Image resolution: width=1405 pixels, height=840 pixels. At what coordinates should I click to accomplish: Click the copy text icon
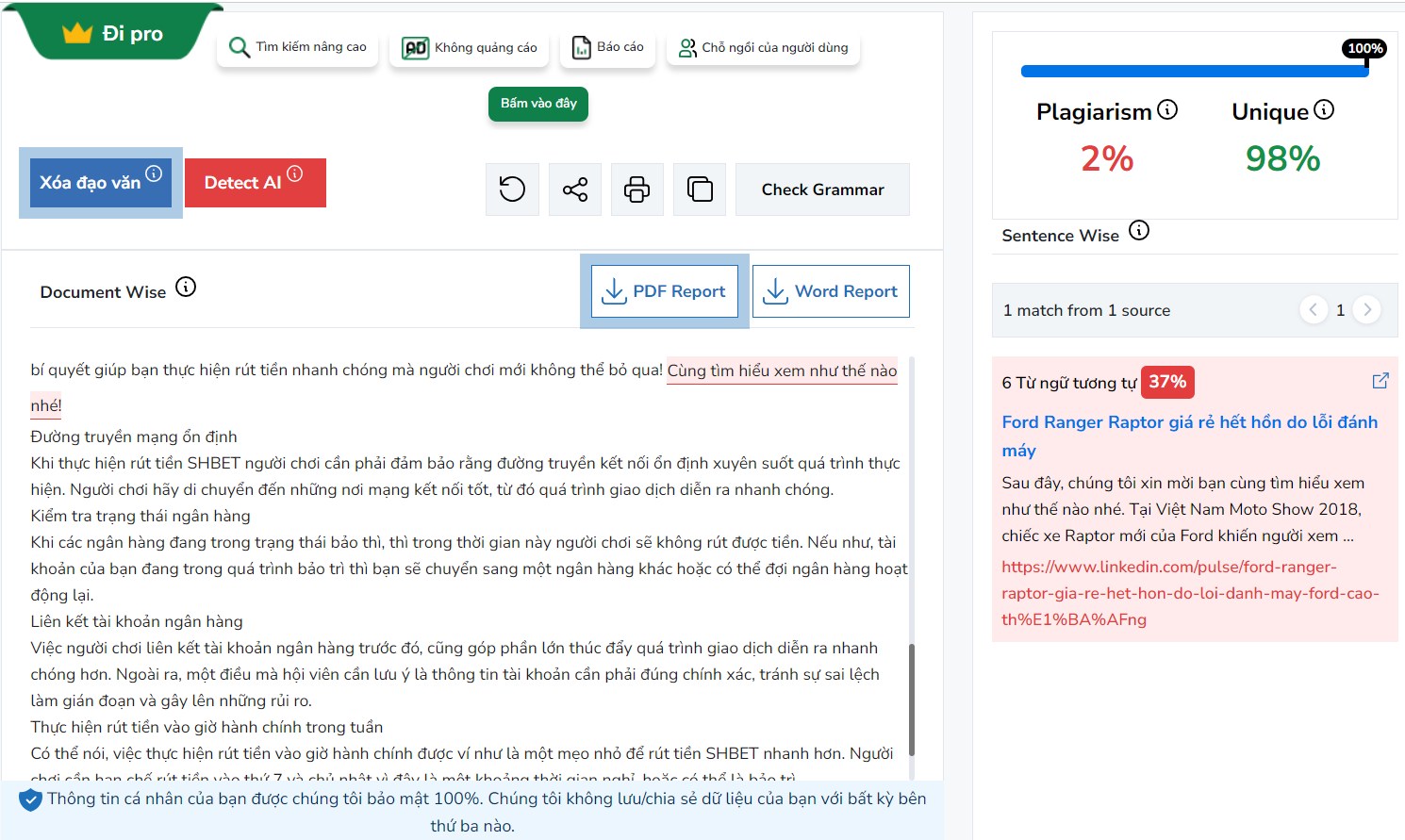click(700, 189)
